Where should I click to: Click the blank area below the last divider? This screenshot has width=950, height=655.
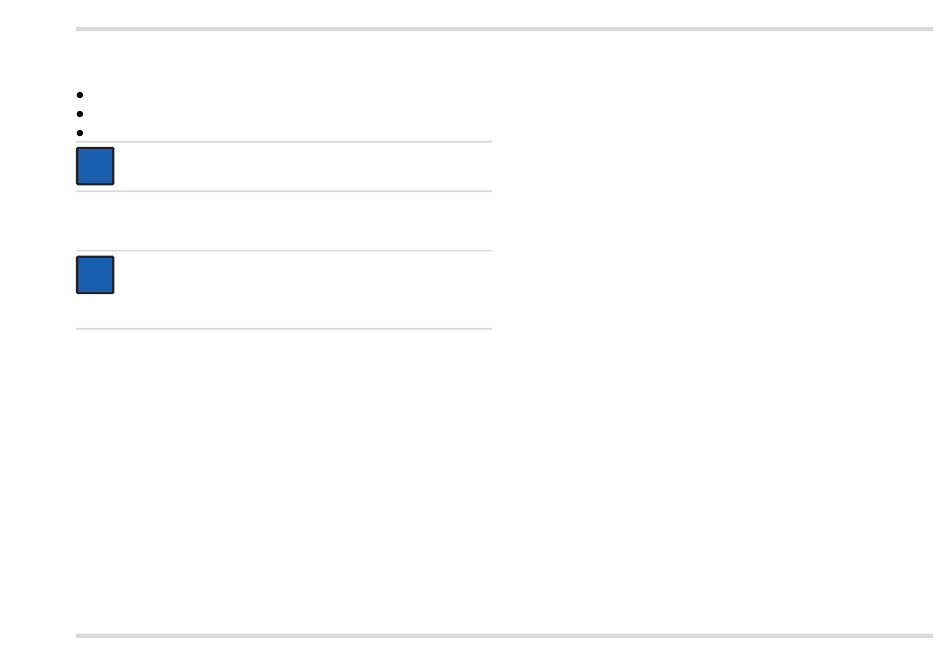tap(284, 481)
